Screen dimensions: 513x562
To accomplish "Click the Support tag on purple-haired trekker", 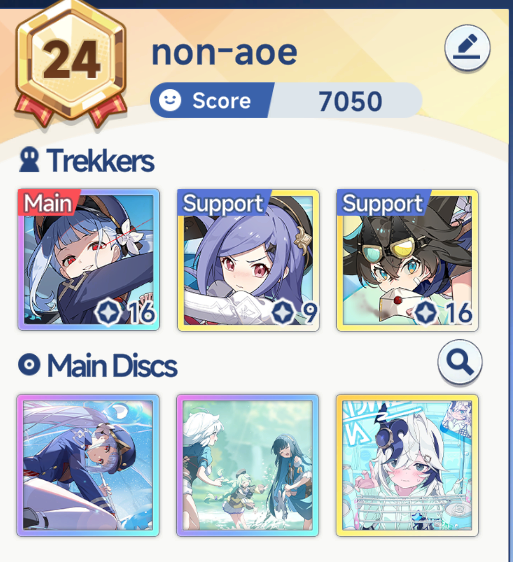I will pos(223,203).
